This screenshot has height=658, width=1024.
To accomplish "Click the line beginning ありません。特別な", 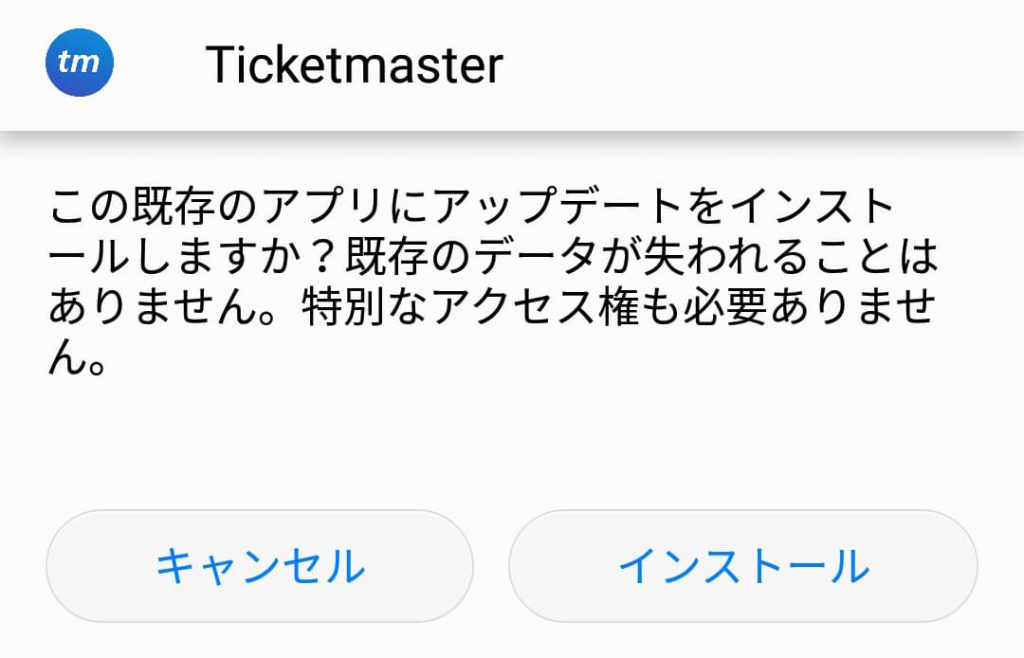I will (490, 310).
